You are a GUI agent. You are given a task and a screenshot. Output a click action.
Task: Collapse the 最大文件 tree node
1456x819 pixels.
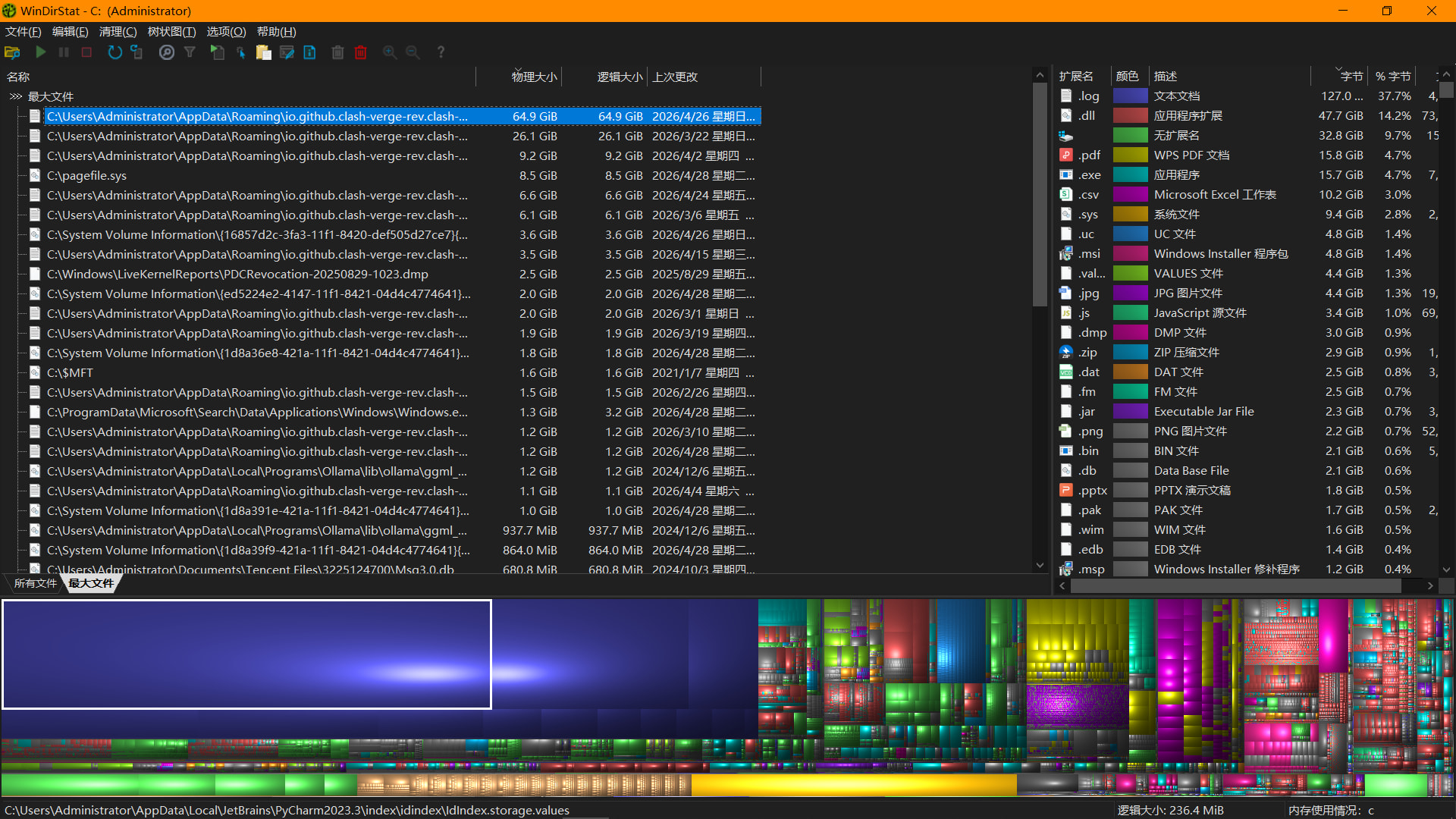point(15,96)
